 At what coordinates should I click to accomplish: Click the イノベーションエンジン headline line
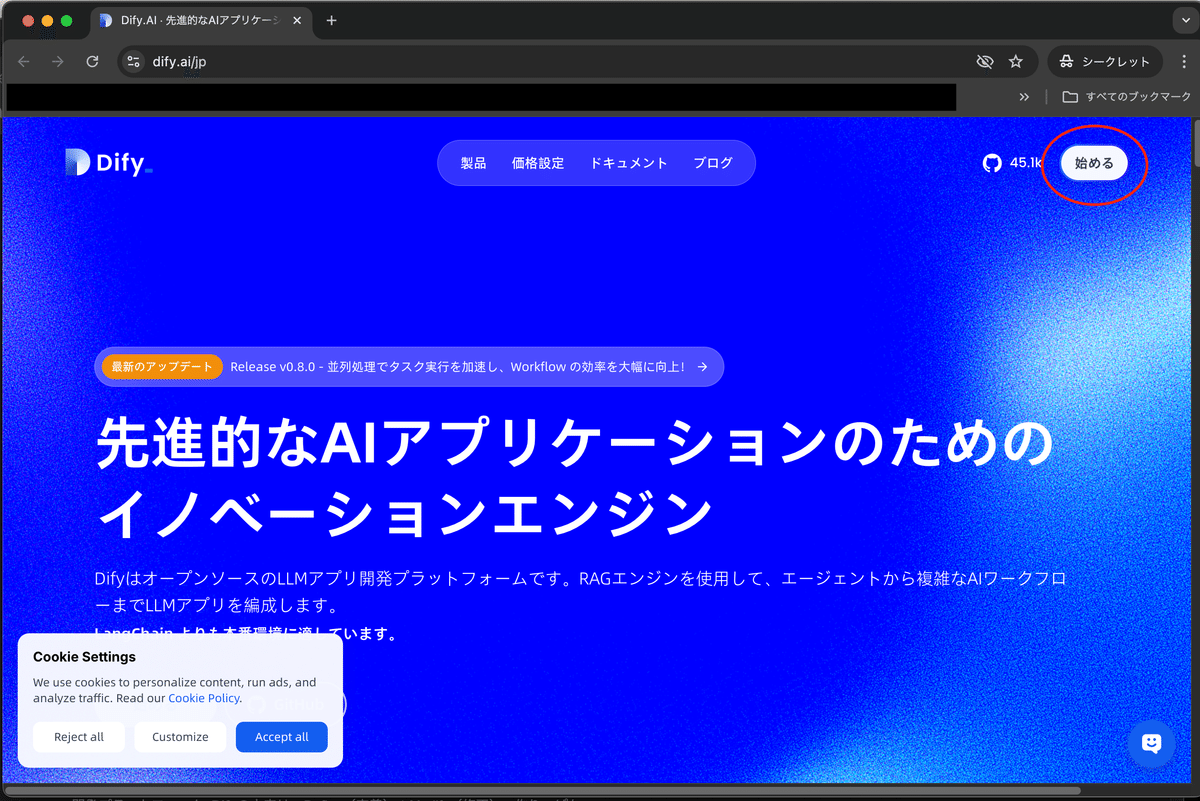404,513
